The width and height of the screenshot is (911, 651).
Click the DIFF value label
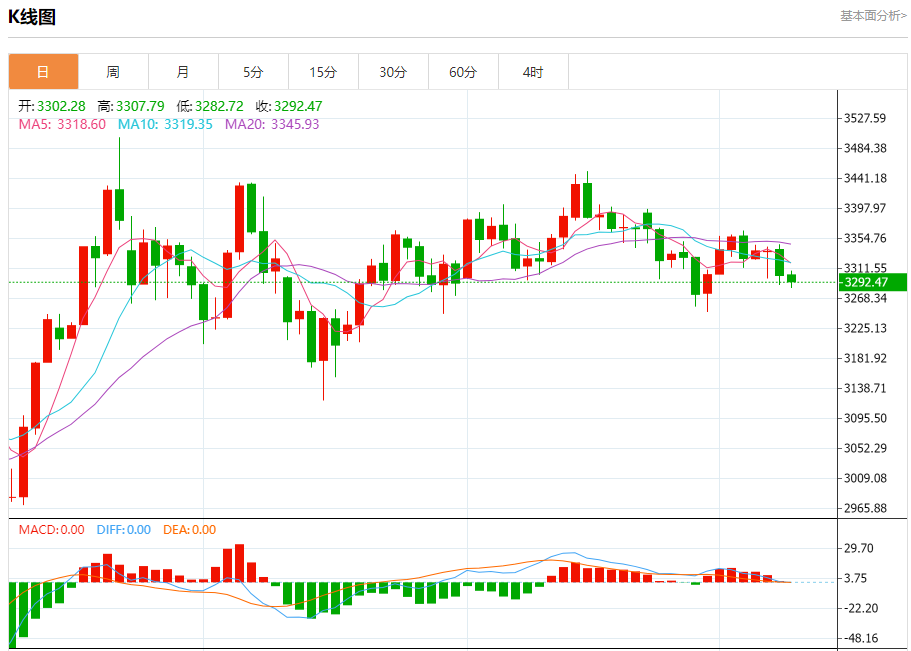pyautogui.click(x=124, y=530)
